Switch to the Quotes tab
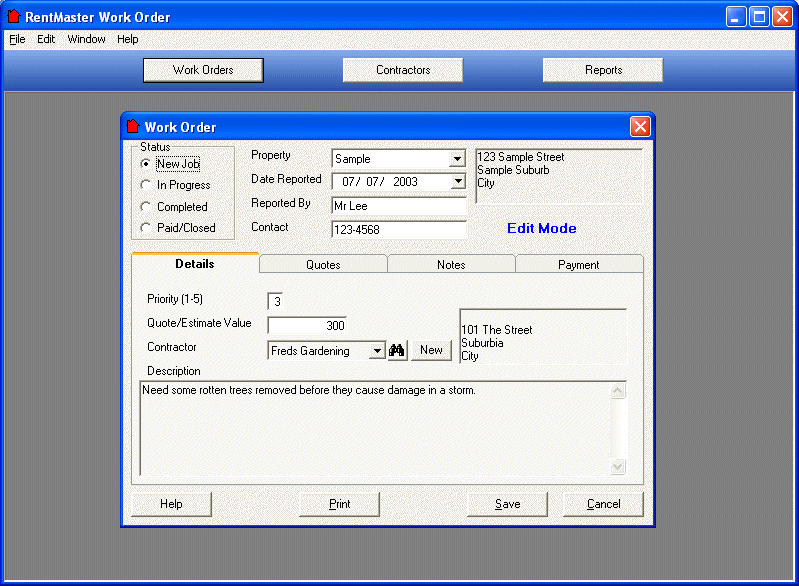Image resolution: width=799 pixels, height=586 pixels. (323, 265)
